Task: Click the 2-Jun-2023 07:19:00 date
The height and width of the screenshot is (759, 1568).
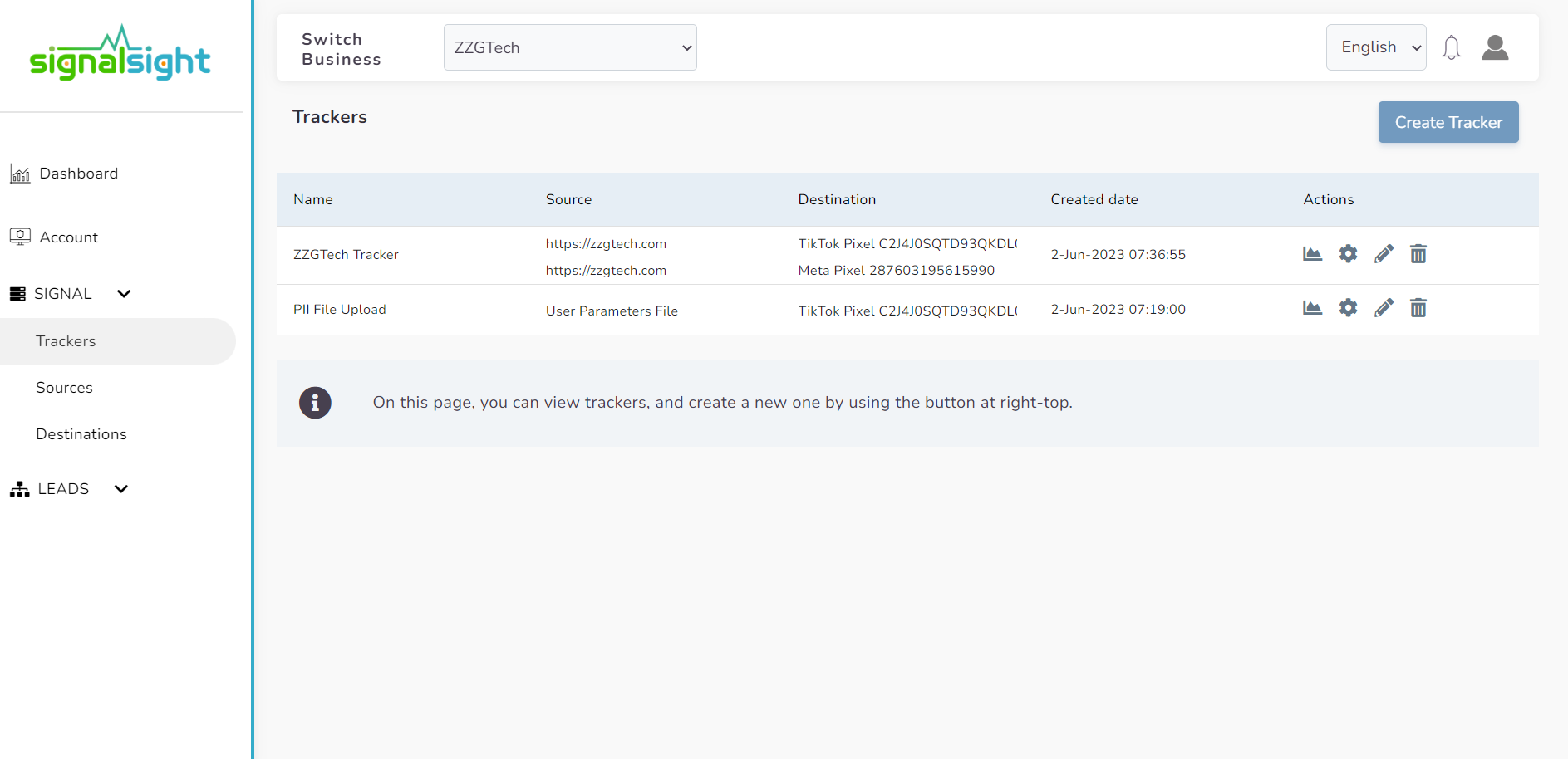Action: pyautogui.click(x=1118, y=310)
